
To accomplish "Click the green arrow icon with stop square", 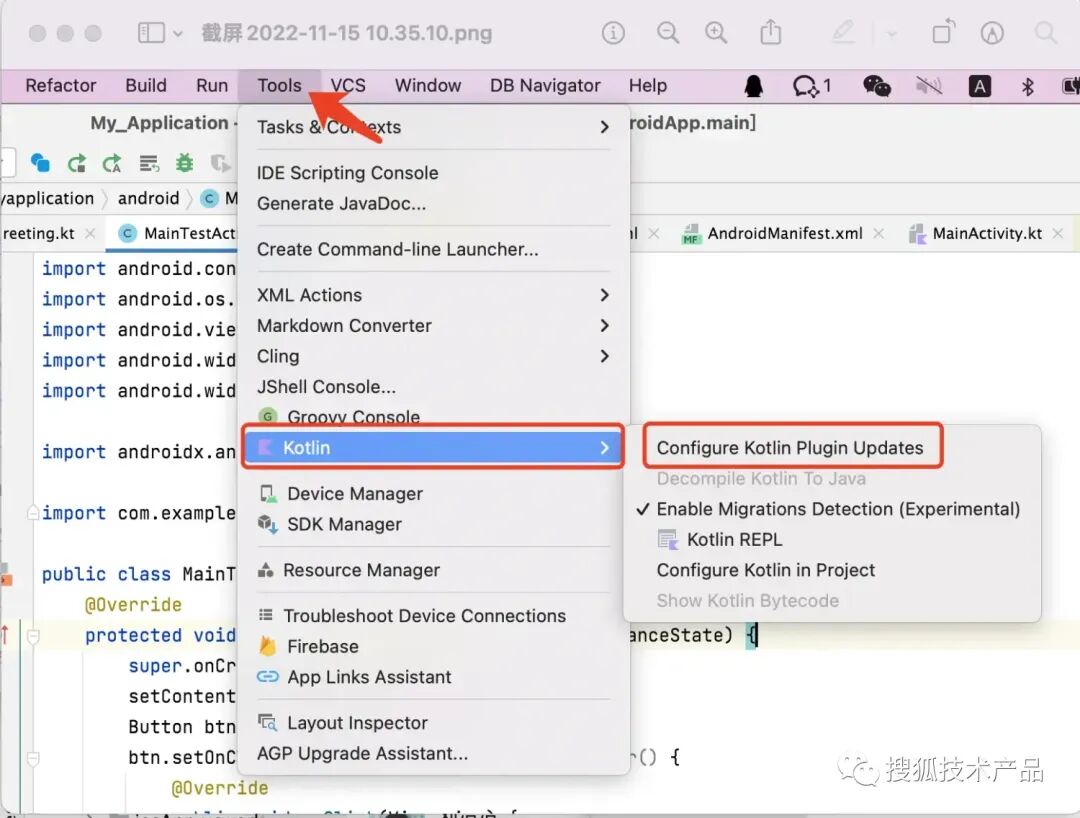I will (x=76, y=163).
